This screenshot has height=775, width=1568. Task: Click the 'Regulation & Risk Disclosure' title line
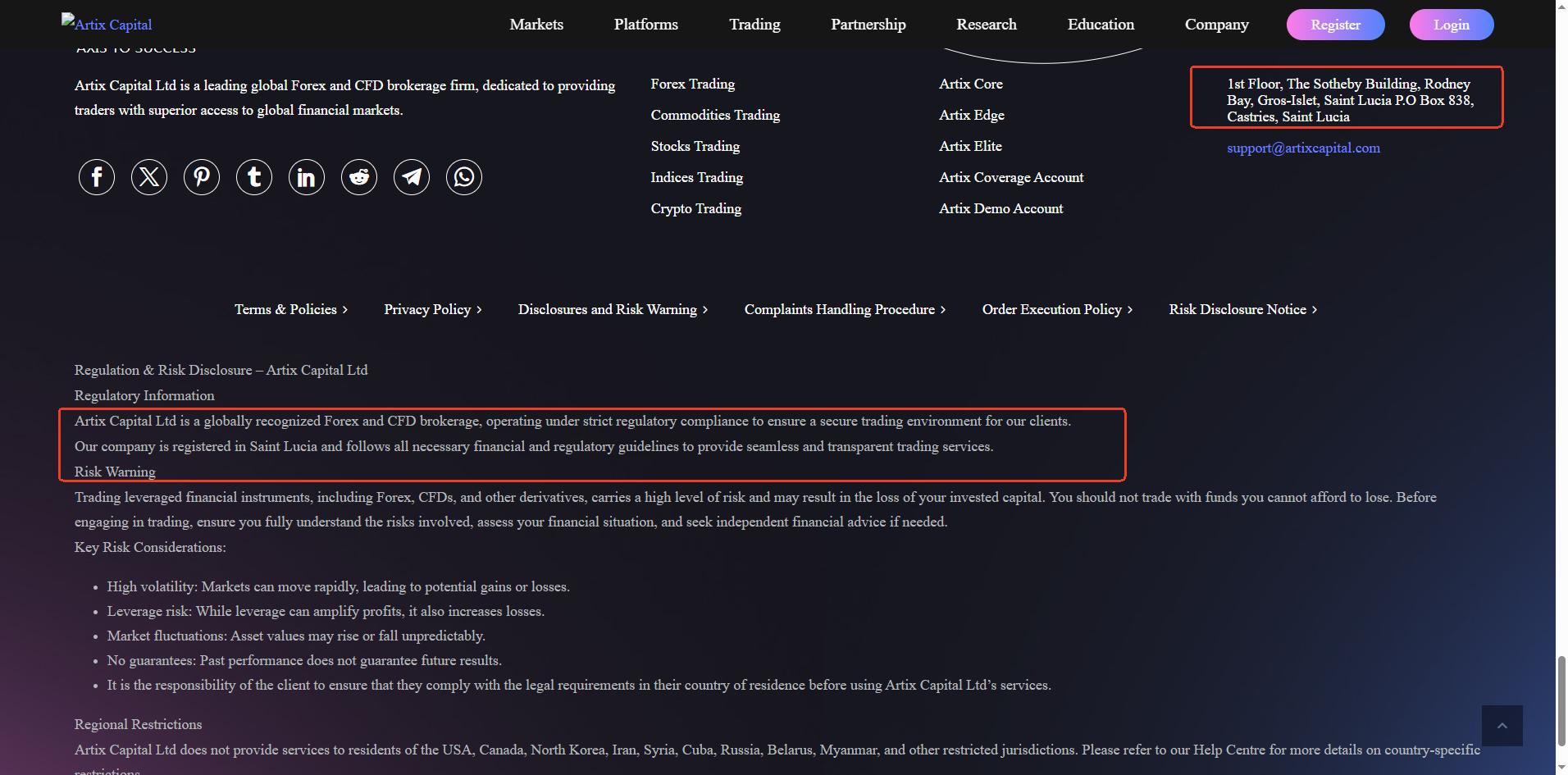[x=221, y=370]
